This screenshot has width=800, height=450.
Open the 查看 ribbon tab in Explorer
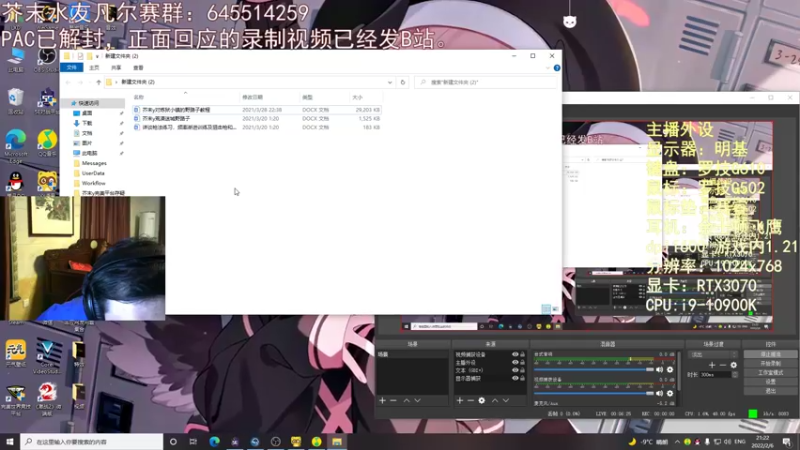(x=138, y=67)
